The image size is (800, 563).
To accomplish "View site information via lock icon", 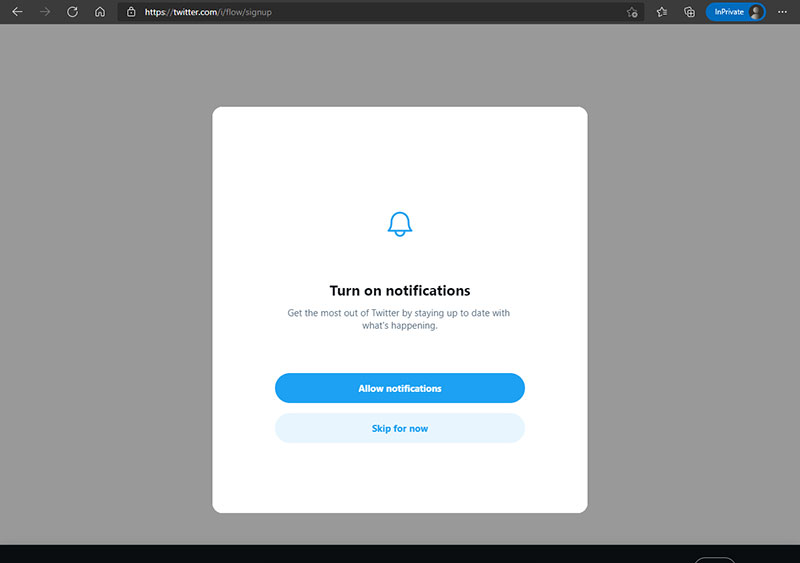I will point(131,12).
